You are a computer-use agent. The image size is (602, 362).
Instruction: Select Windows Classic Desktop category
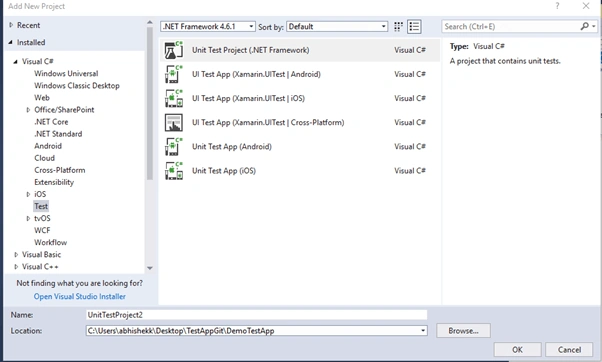pos(77,86)
